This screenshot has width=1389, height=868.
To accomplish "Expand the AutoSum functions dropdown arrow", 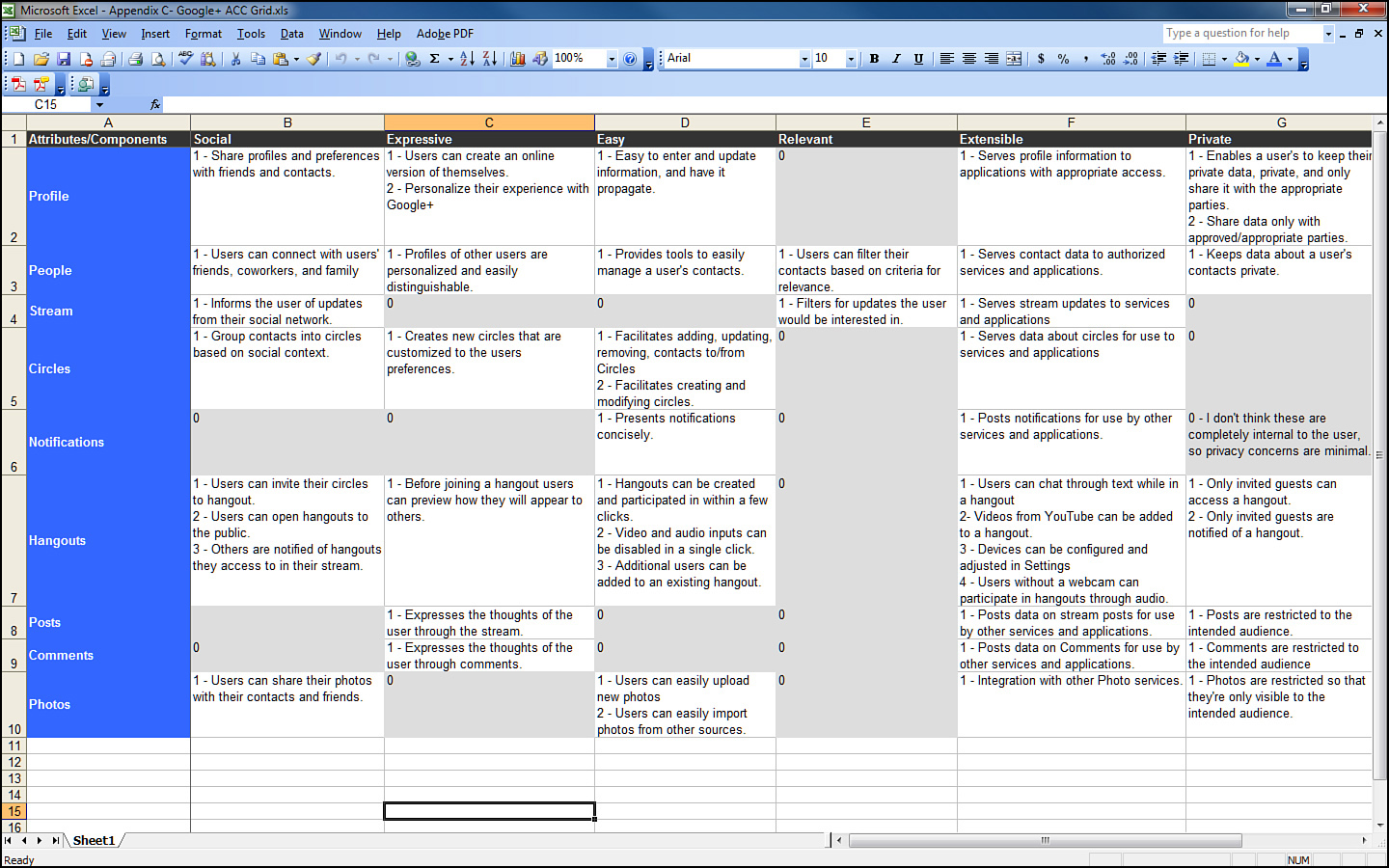I will pos(450,59).
